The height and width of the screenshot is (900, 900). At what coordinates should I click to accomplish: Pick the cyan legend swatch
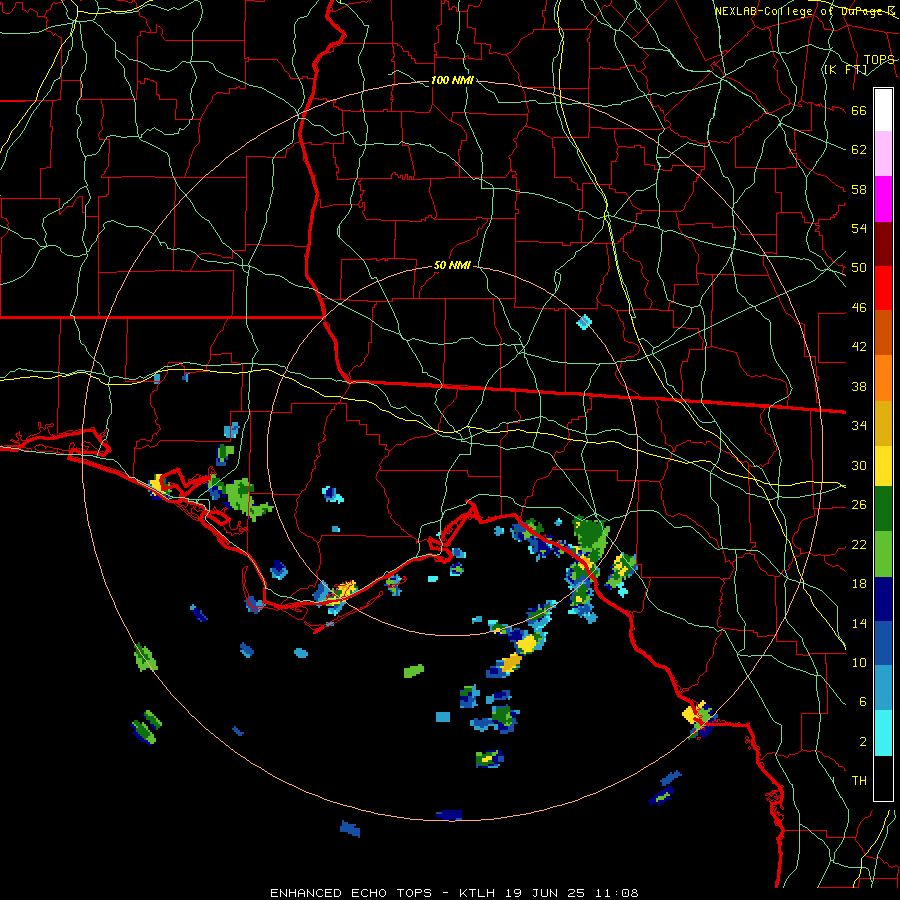[x=883, y=733]
